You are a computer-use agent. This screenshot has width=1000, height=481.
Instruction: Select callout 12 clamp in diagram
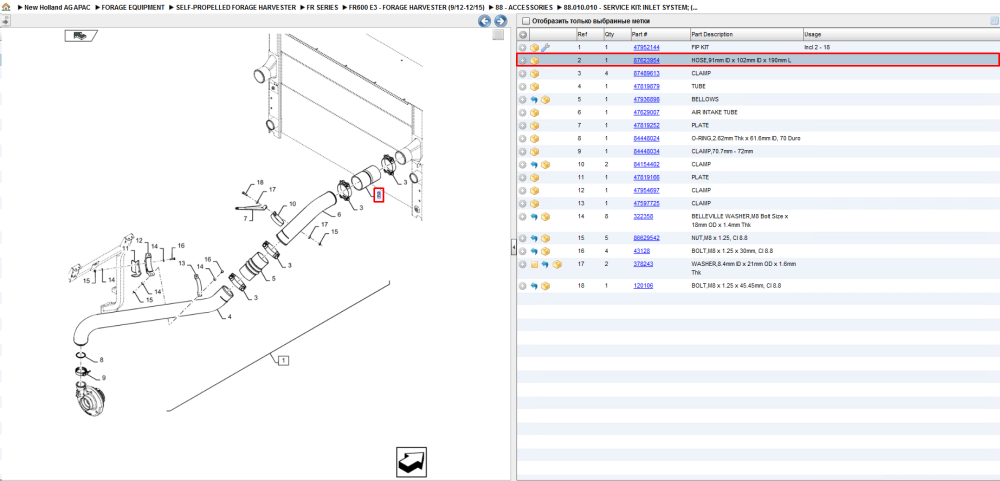(x=139, y=240)
